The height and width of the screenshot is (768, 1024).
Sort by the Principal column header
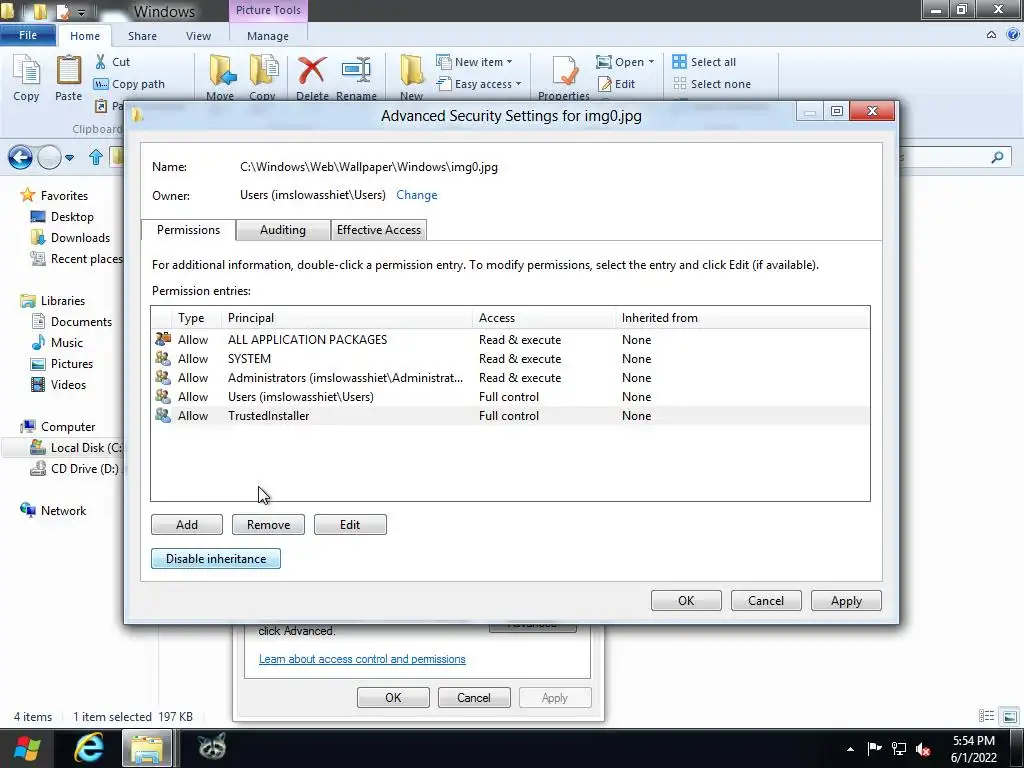tap(347, 318)
